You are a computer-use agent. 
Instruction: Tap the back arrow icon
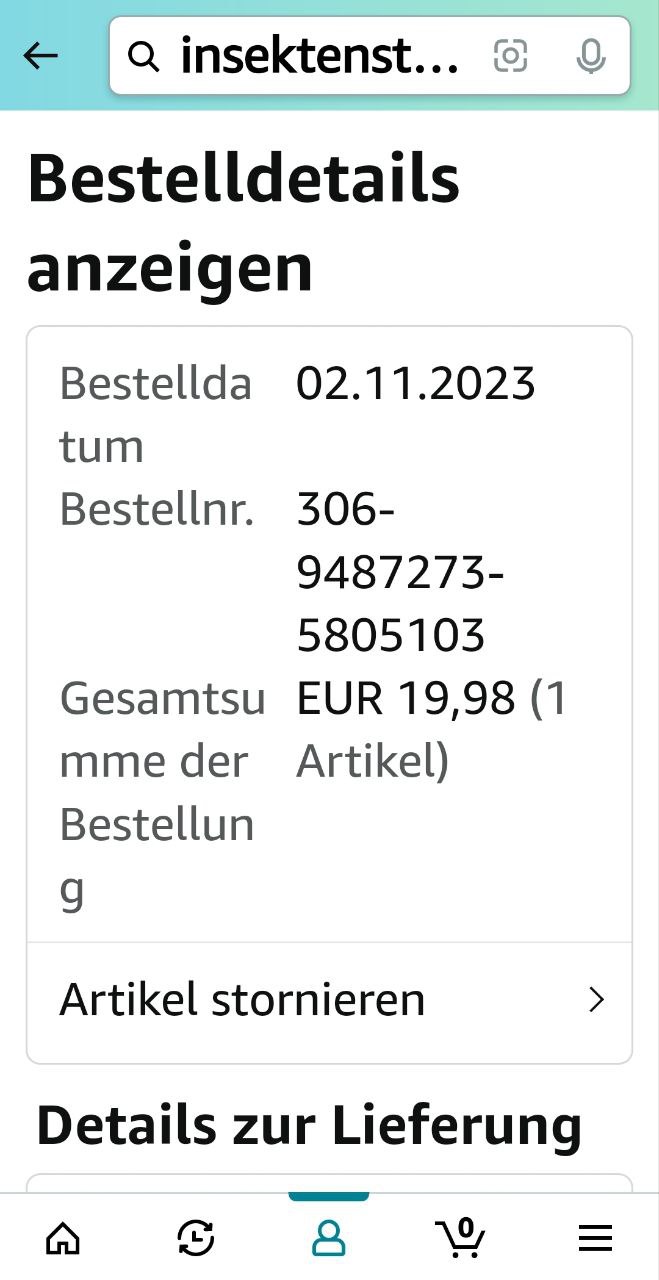click(41, 56)
